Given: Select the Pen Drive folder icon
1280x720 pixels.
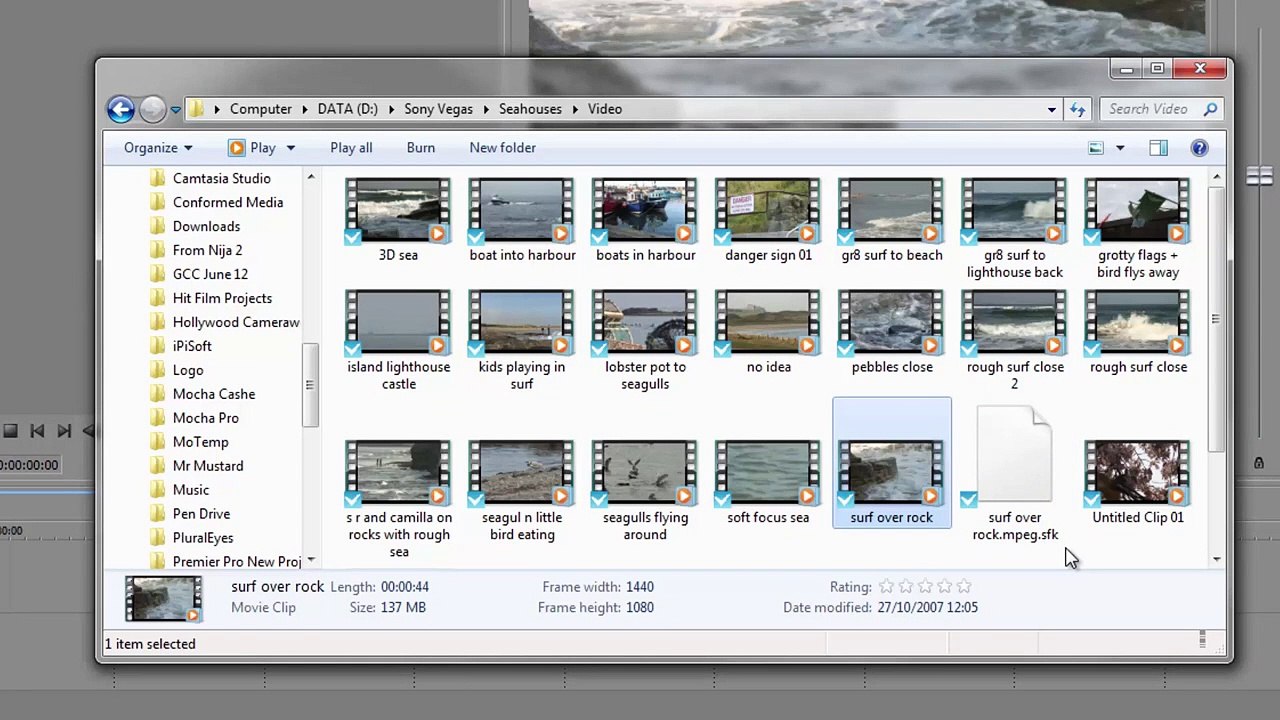Looking at the screenshot, I should 158,514.
